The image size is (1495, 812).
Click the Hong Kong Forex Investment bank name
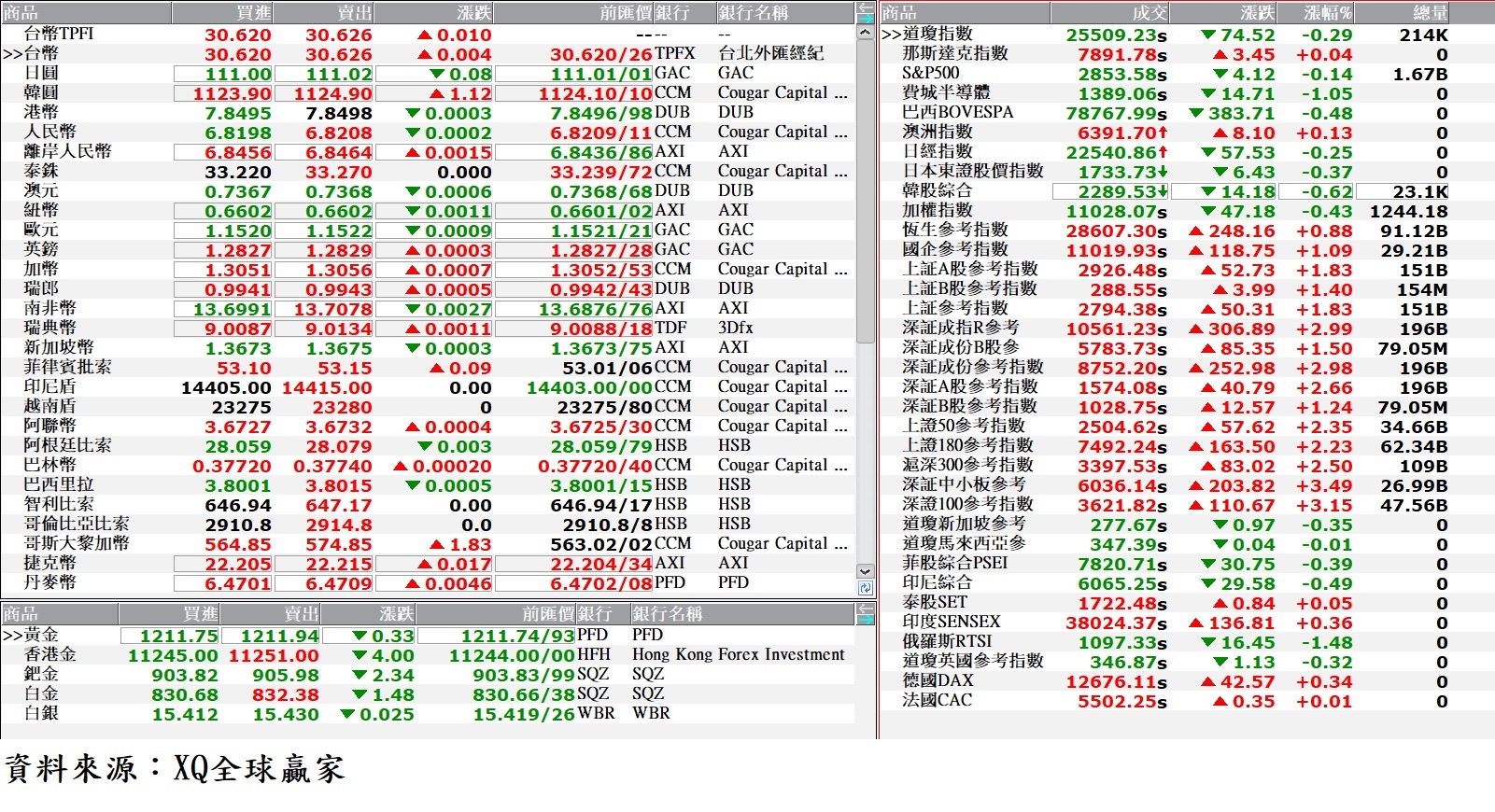click(x=739, y=654)
